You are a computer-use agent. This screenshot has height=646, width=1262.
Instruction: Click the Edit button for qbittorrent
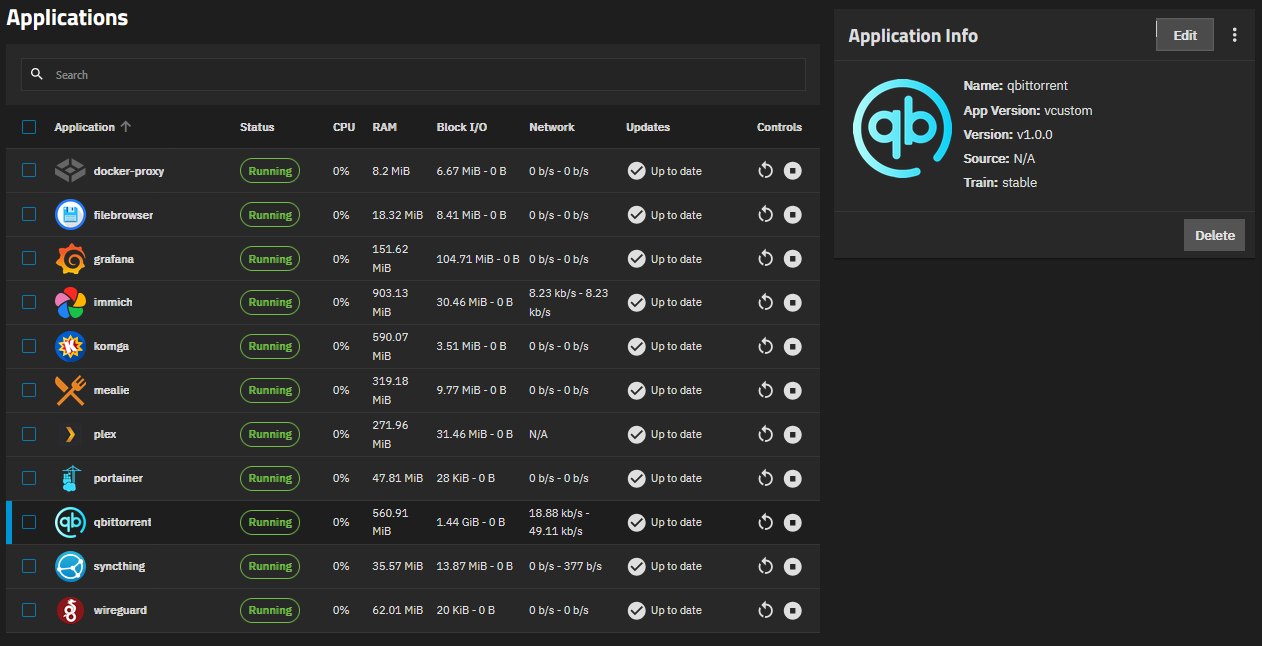(1184, 34)
